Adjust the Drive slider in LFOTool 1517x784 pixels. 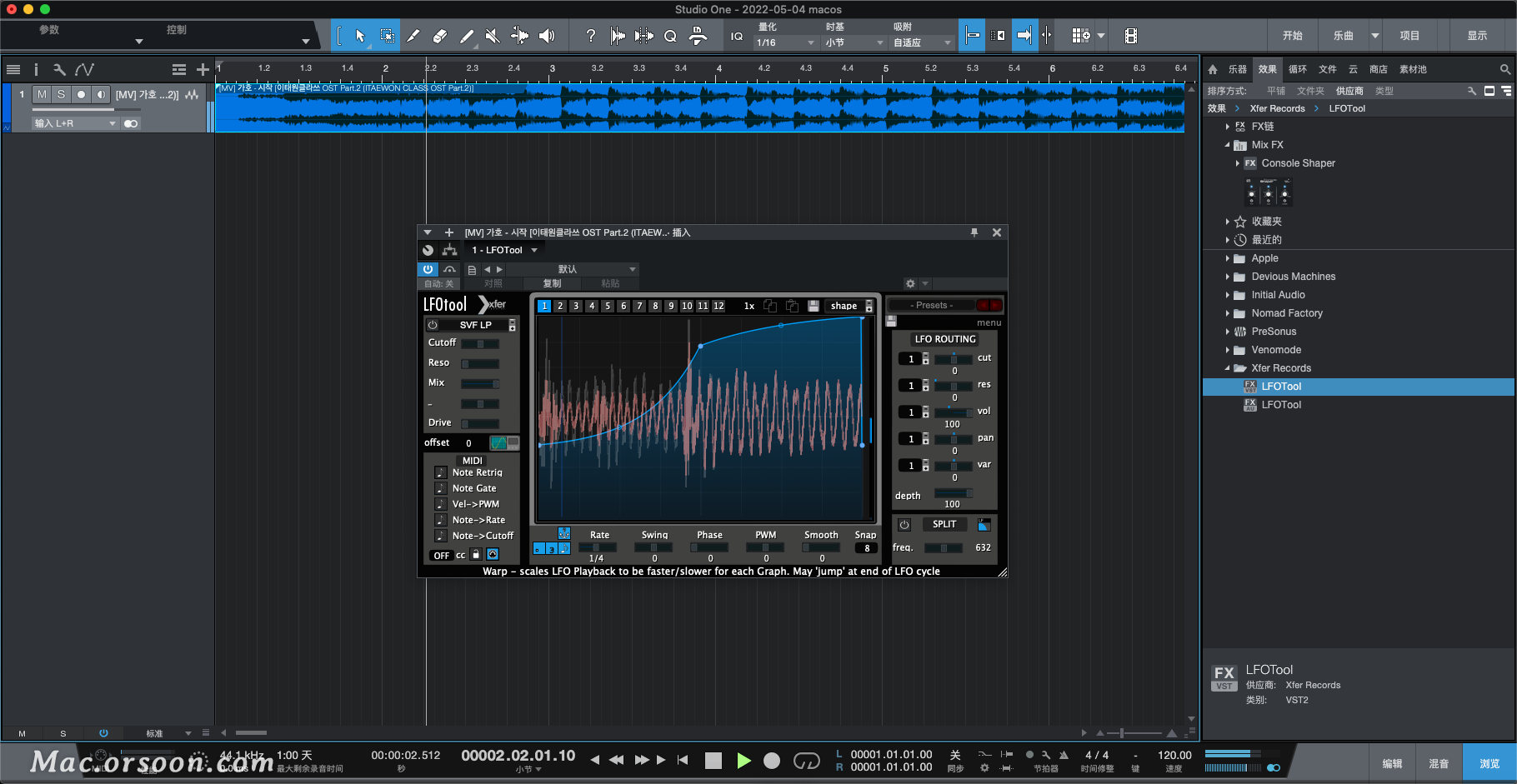(x=480, y=423)
